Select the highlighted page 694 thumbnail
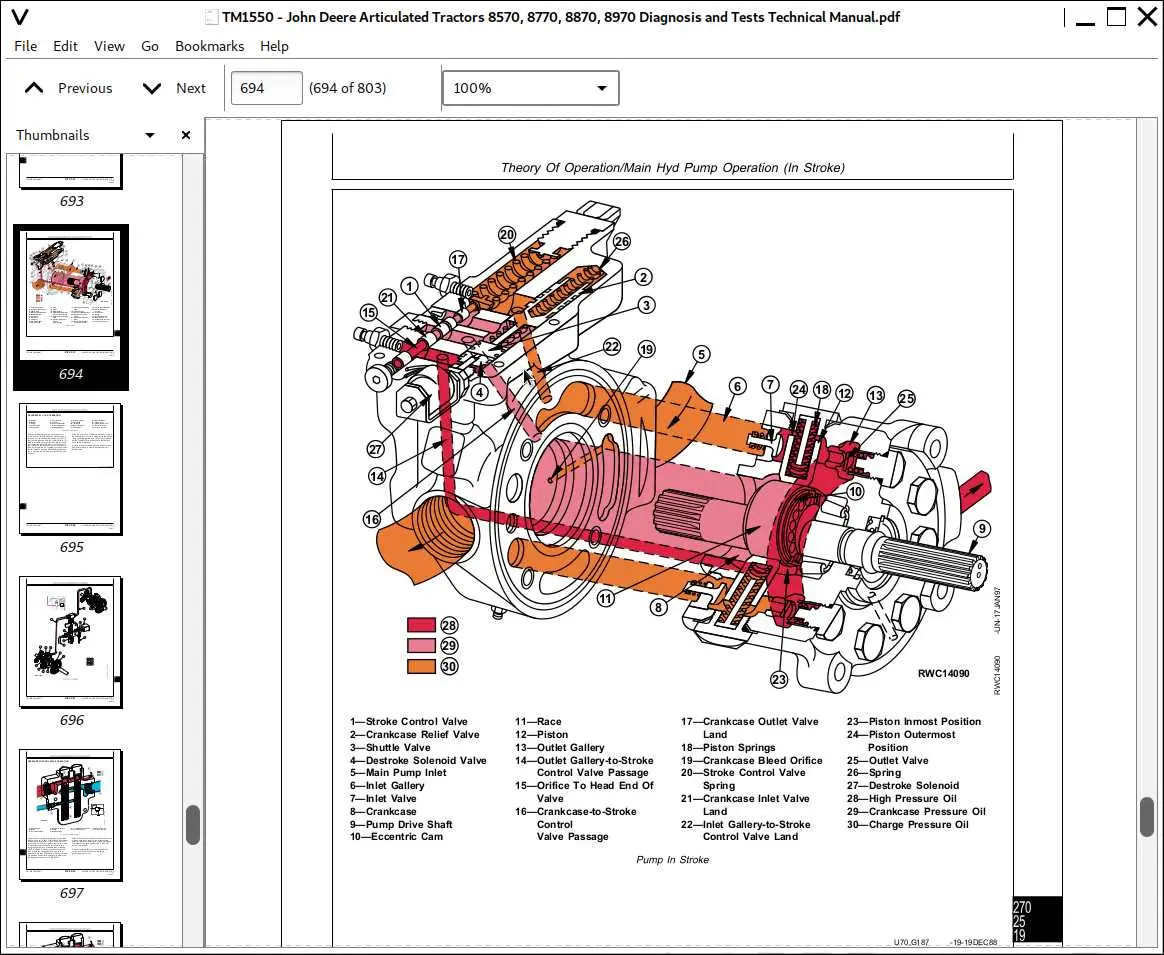 click(71, 296)
